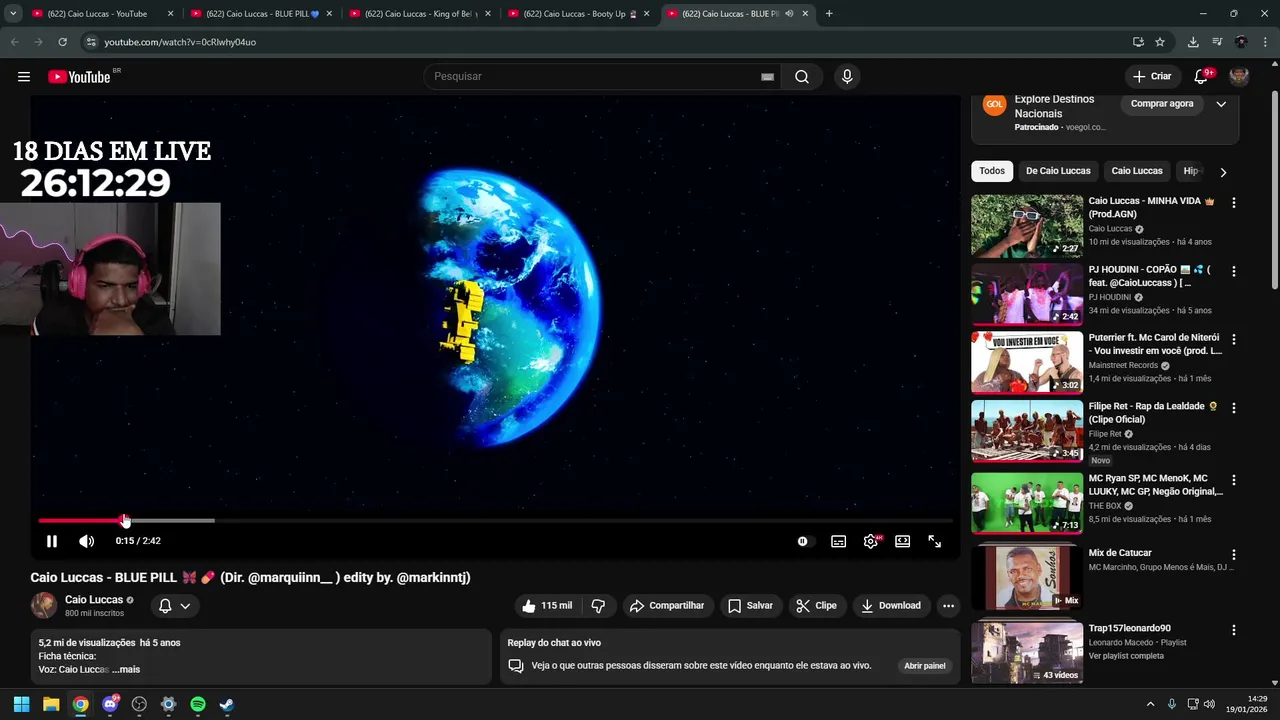This screenshot has height=720, width=1280.
Task: Open options for MINHA VIDA video
Action: 1233,202
